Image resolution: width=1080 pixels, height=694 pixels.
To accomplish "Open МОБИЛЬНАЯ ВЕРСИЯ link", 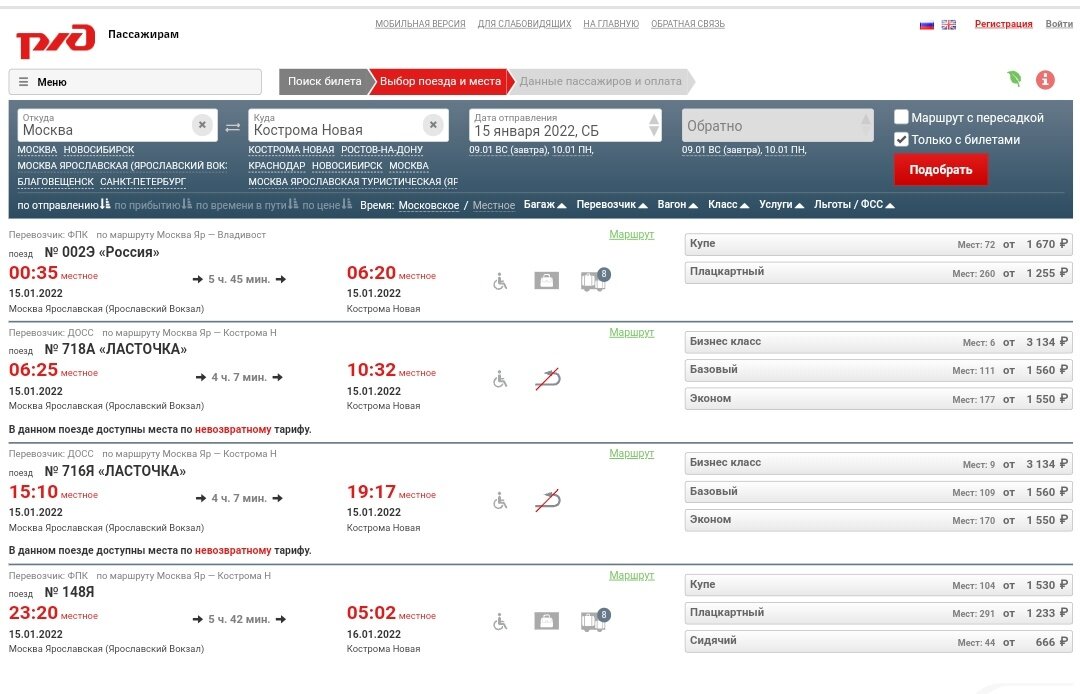I will point(420,24).
